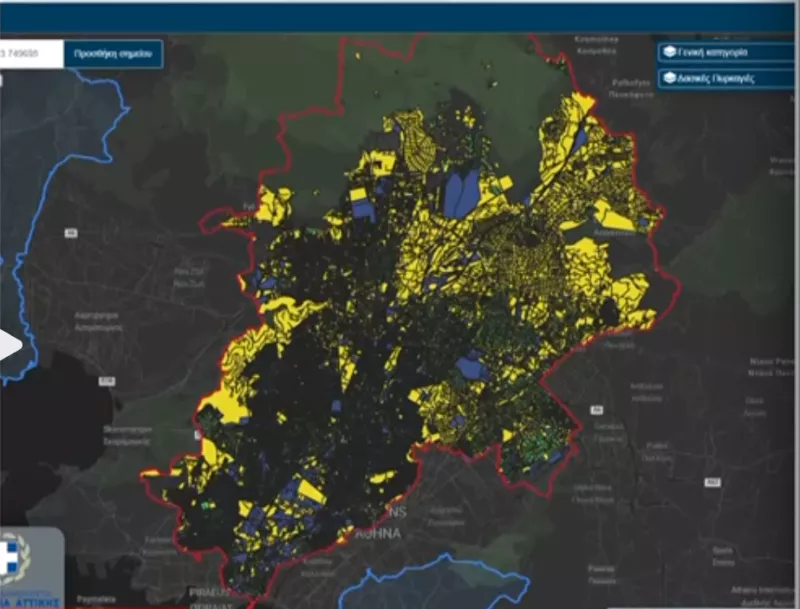Click the white arrow on the left edge

coord(9,346)
